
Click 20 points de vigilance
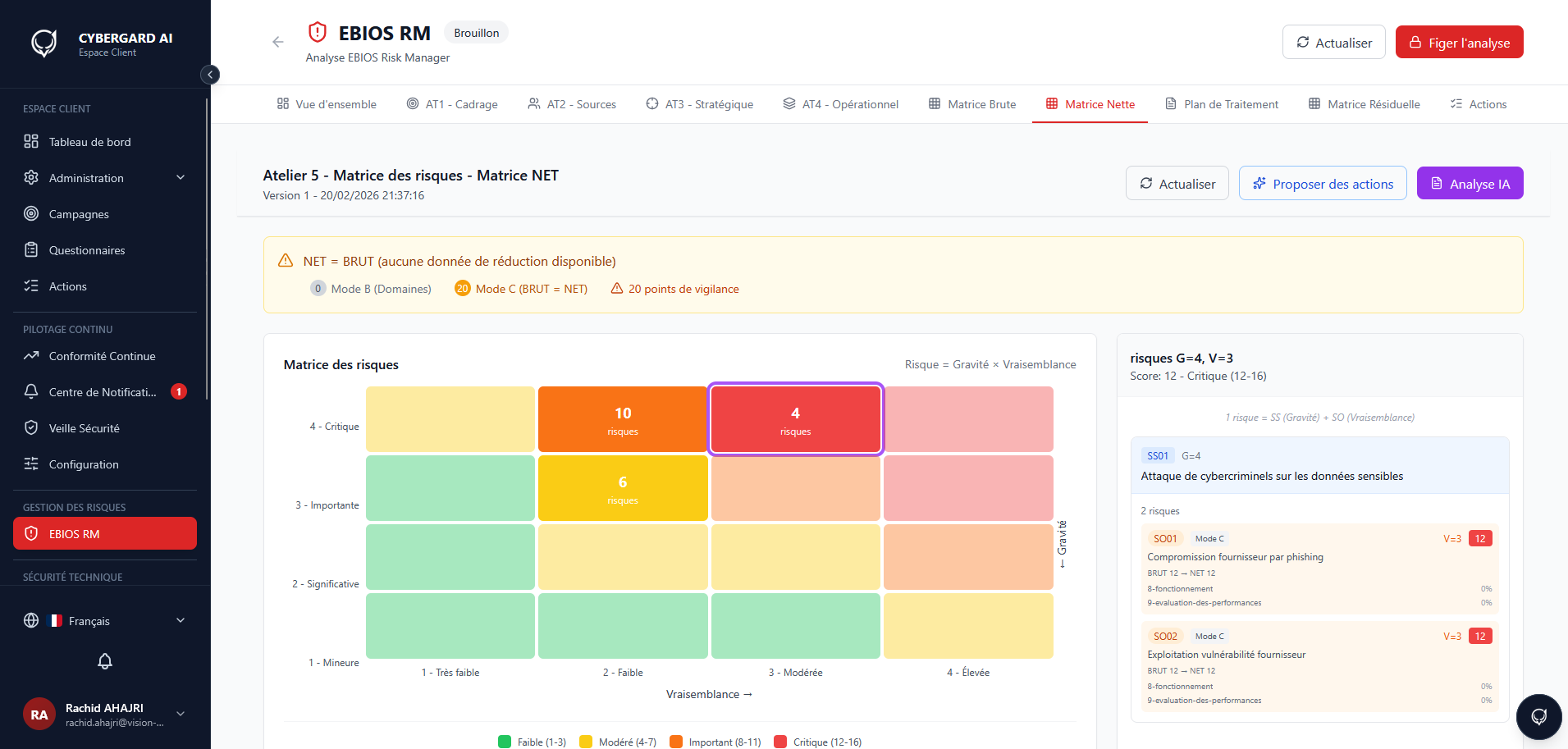(x=674, y=289)
